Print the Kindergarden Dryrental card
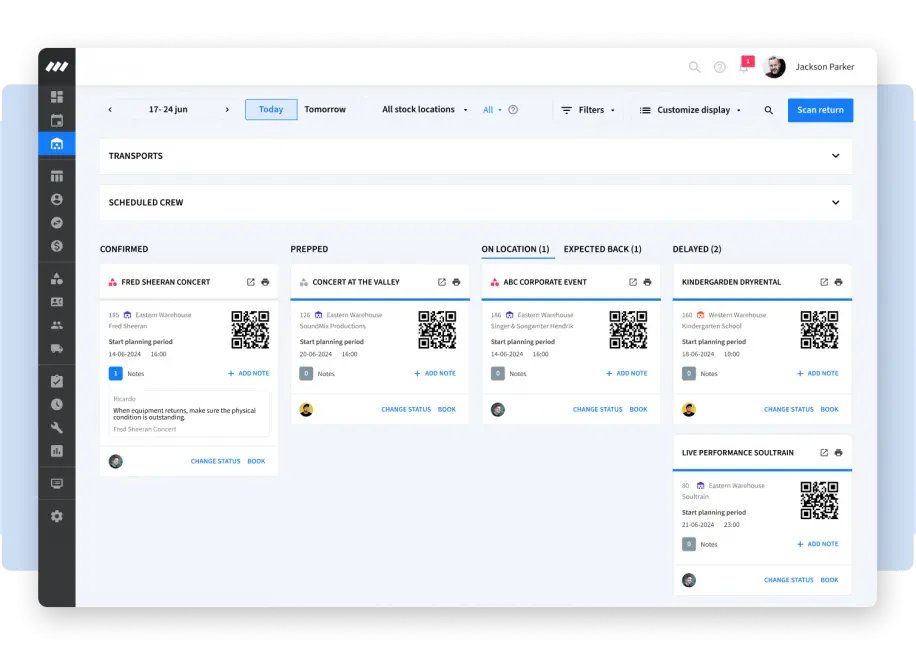916x655 pixels. coord(838,282)
